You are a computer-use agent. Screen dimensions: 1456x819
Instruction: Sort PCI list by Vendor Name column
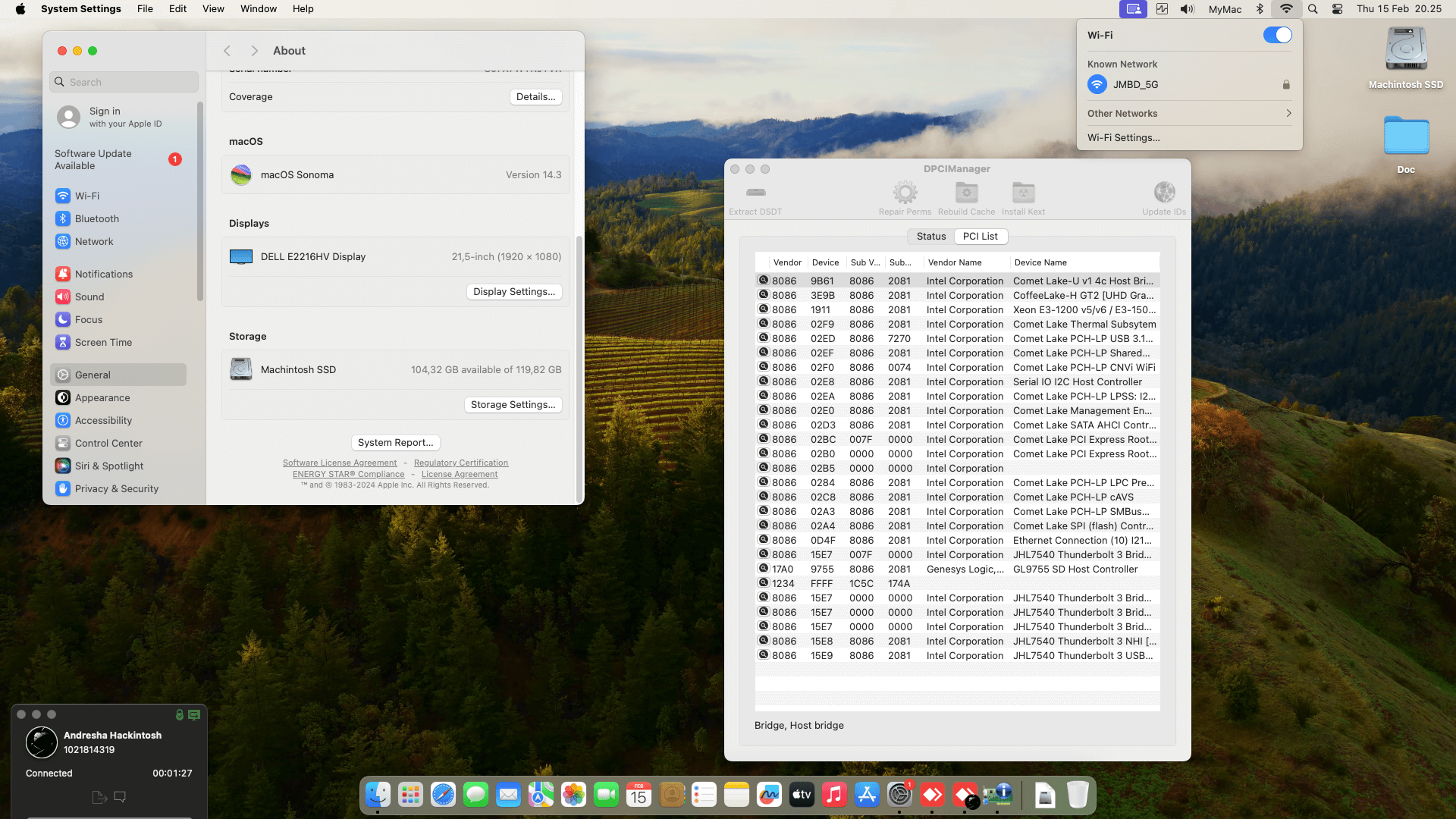966,262
